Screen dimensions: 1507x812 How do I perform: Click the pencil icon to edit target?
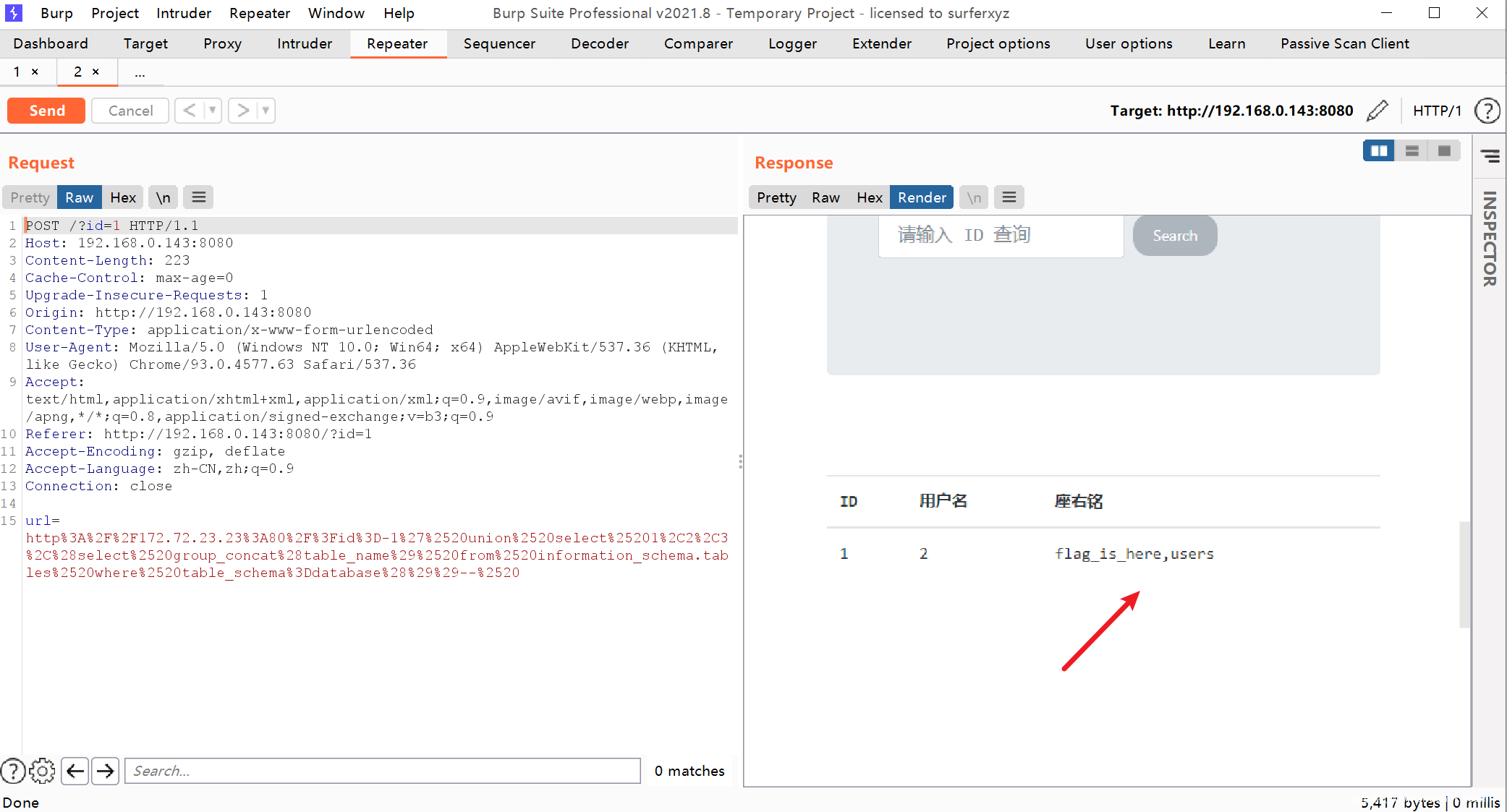point(1377,111)
